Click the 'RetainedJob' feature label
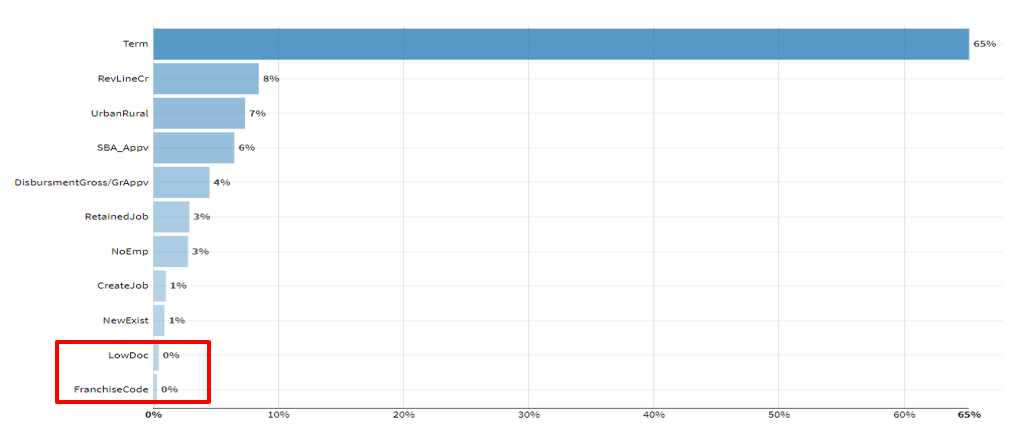 116,216
